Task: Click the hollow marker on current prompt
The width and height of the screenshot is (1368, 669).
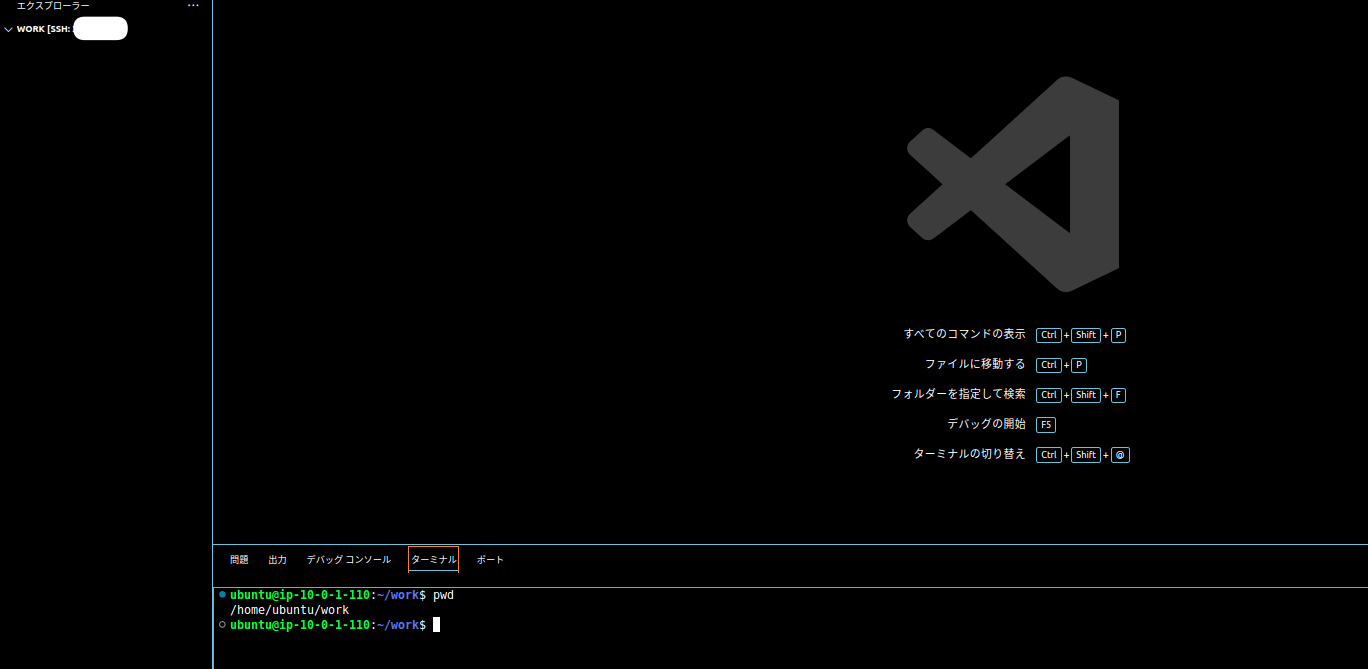Action: click(222, 624)
